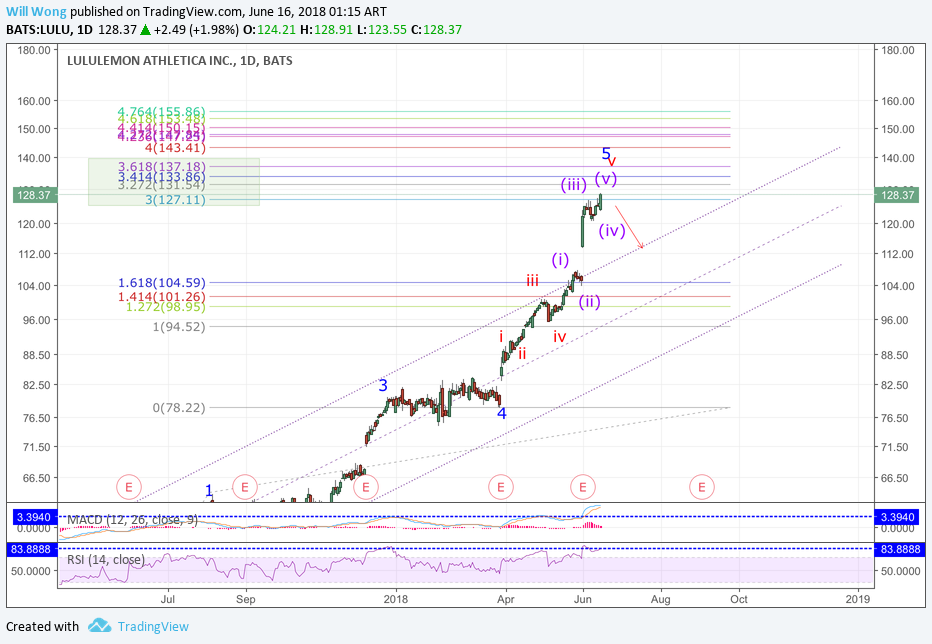This screenshot has width=932, height=644.
Task: Click the open value O:124.21
Action: coord(269,30)
